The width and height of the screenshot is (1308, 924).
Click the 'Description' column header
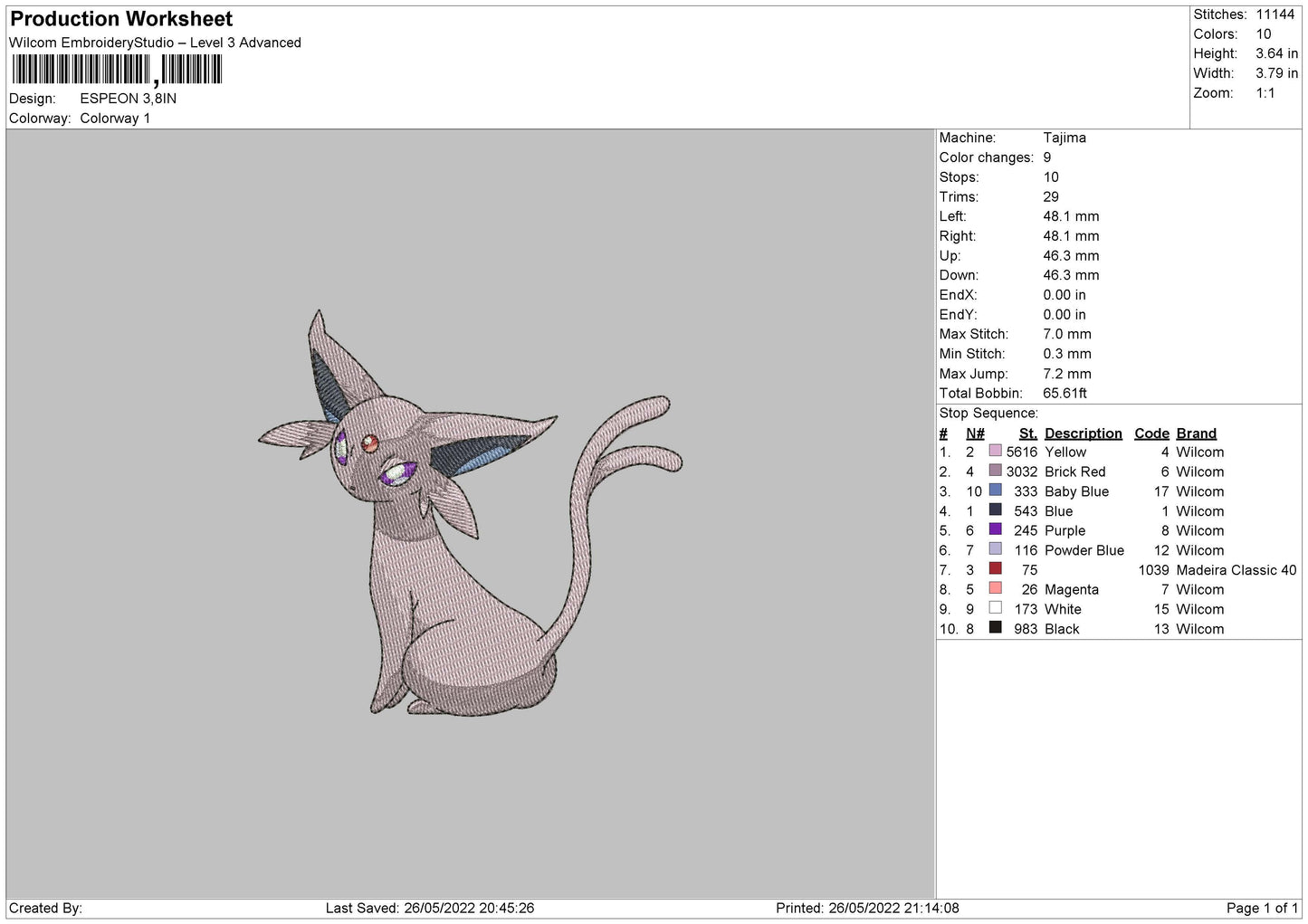1084,433
